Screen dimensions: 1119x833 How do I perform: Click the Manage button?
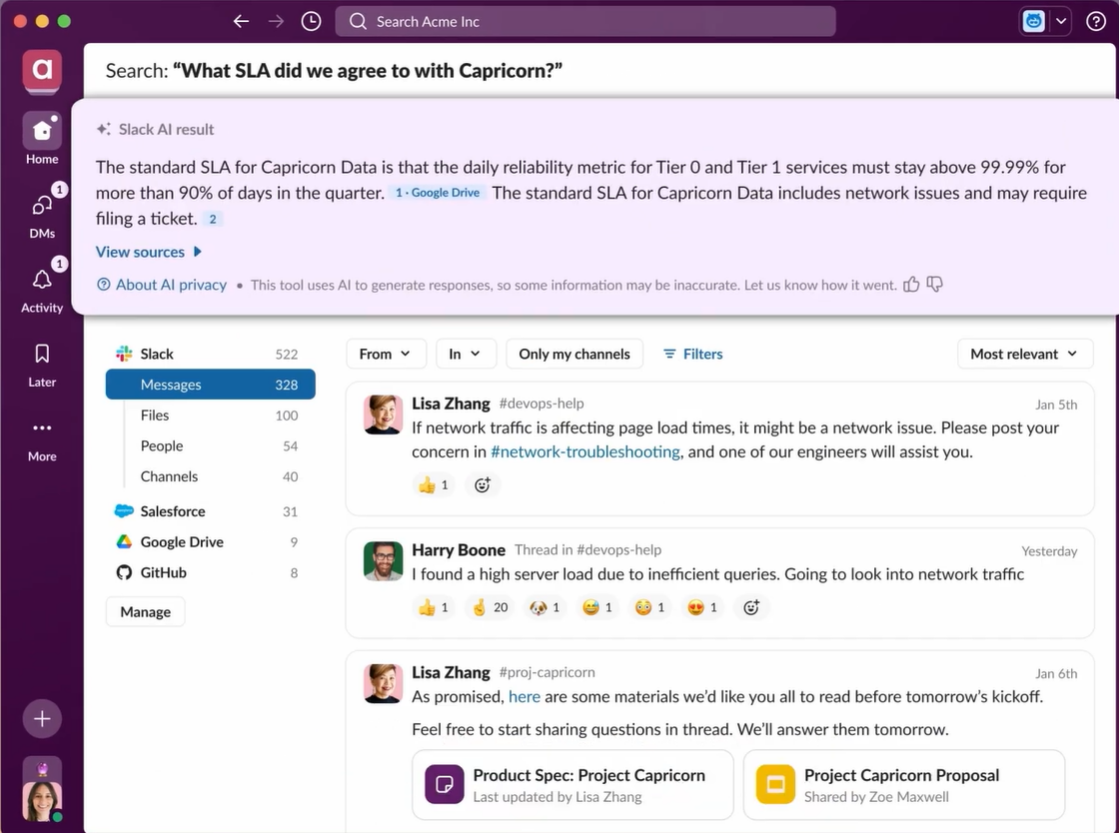click(x=146, y=612)
